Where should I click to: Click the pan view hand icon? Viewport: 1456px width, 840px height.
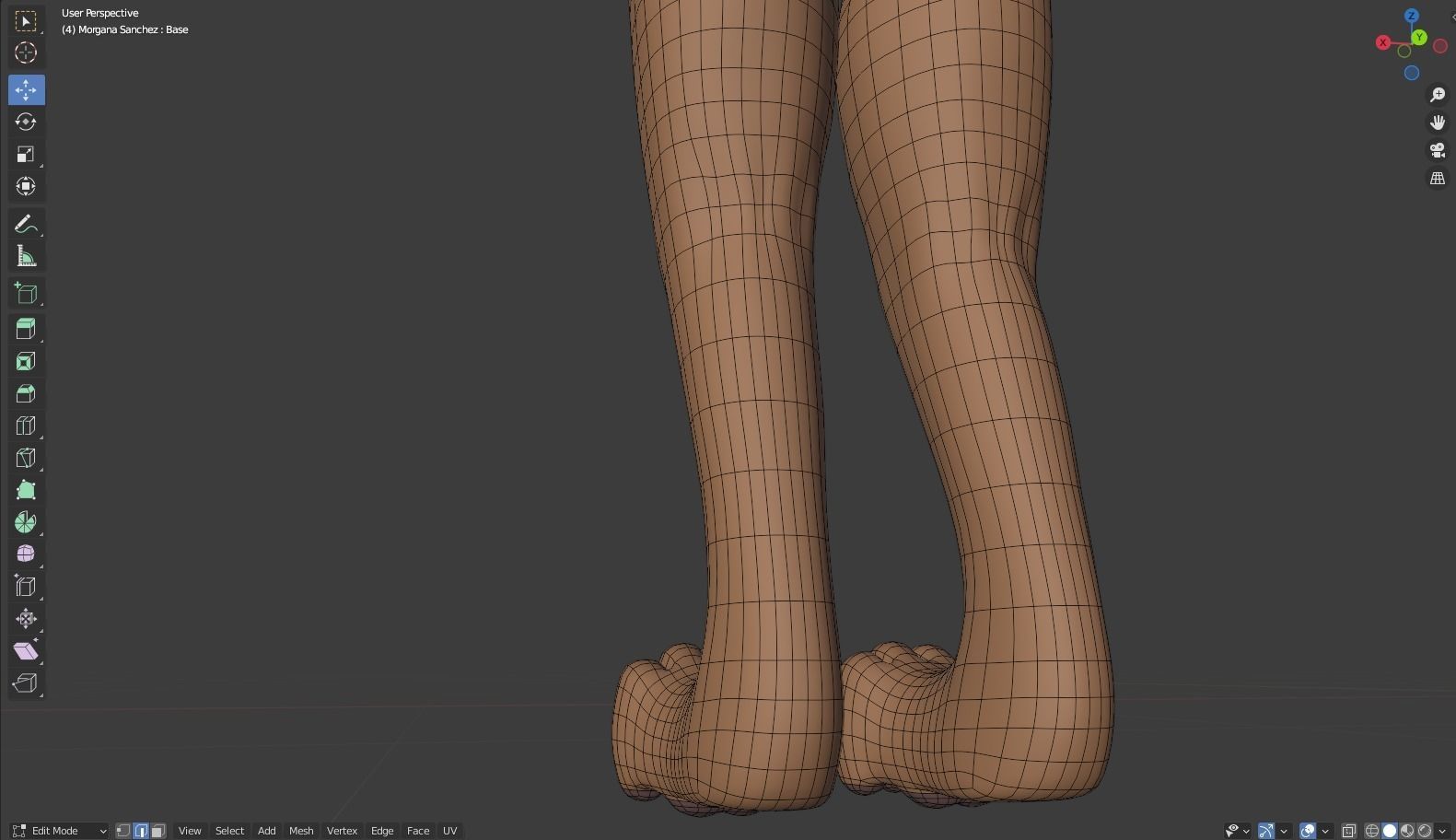point(1438,122)
